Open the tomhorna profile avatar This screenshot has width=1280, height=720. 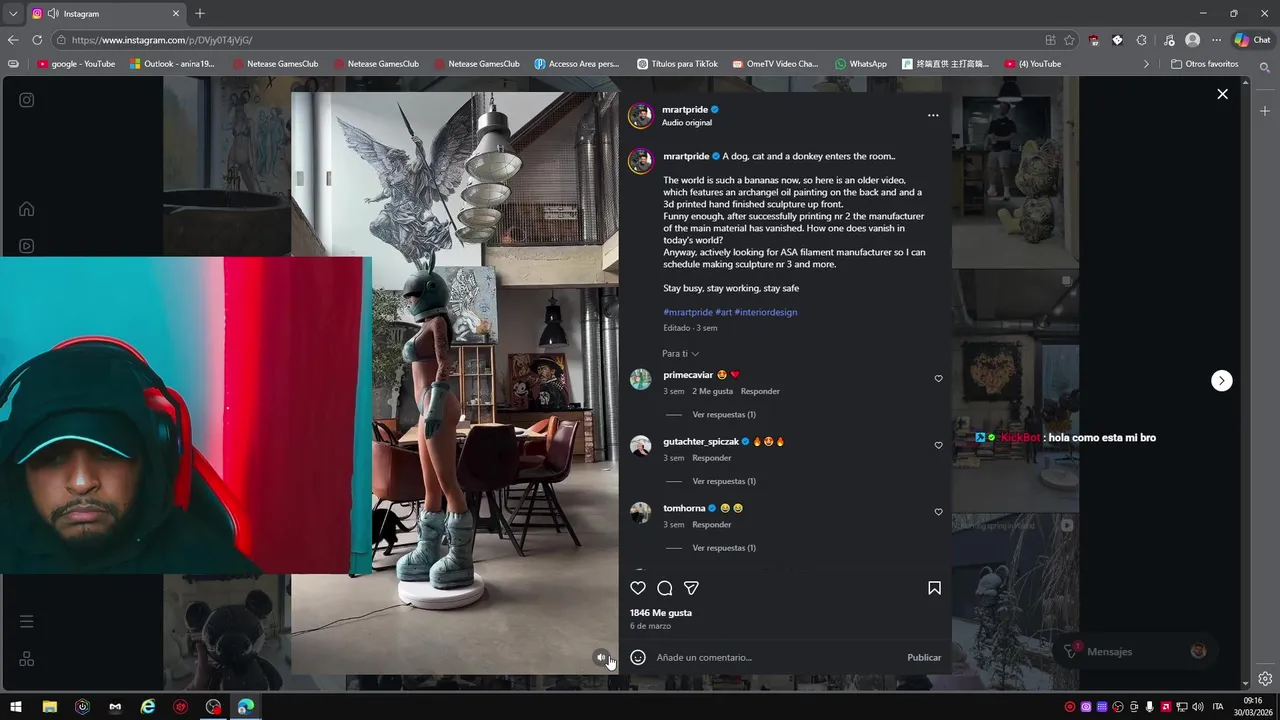641,513
